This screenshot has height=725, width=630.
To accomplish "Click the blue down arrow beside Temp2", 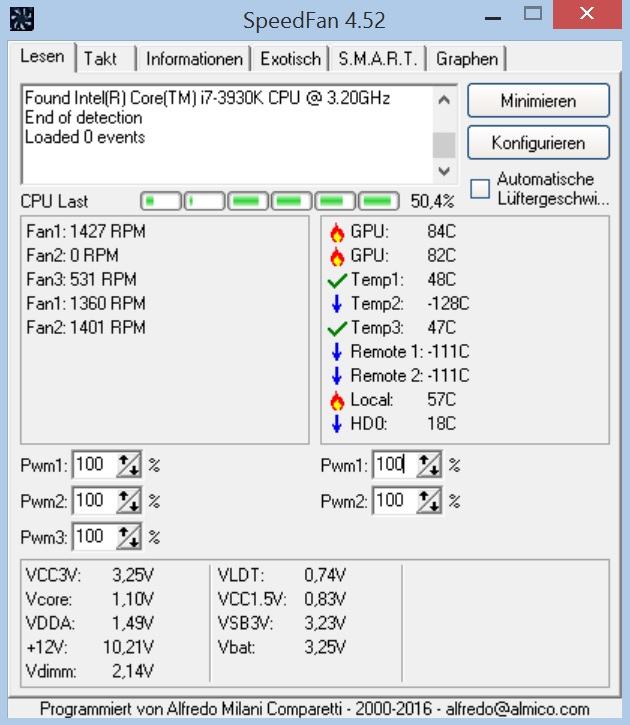I will point(336,304).
